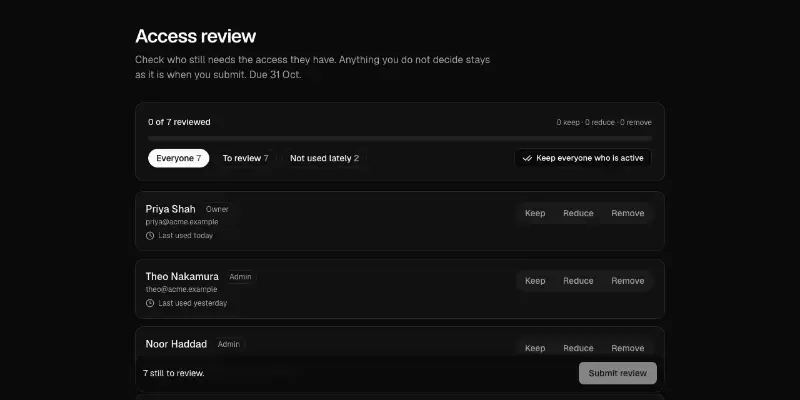Click the 7 still to review text
This screenshot has width=800, height=400.
point(173,373)
